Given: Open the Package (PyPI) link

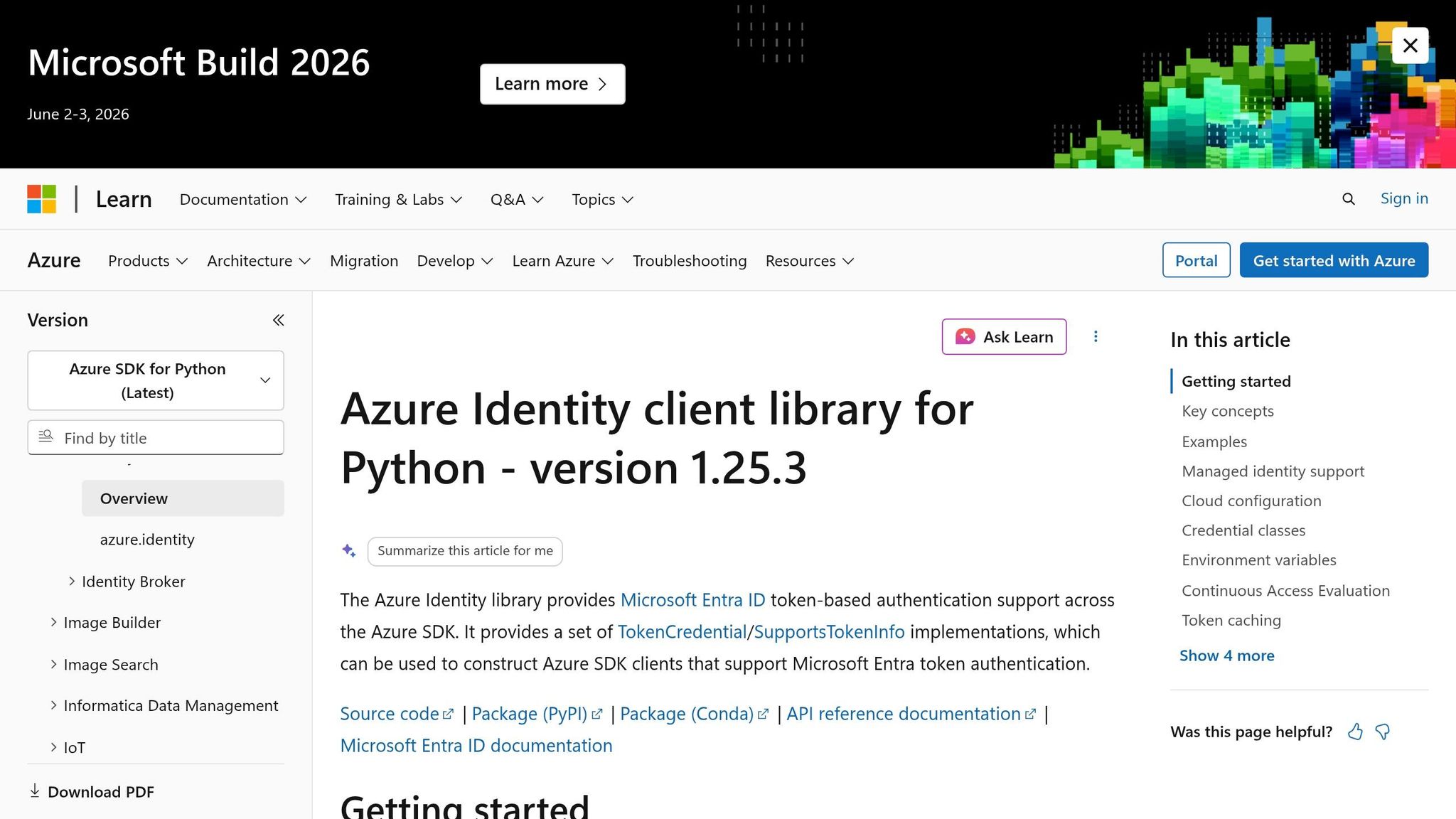Looking at the screenshot, I should [537, 714].
